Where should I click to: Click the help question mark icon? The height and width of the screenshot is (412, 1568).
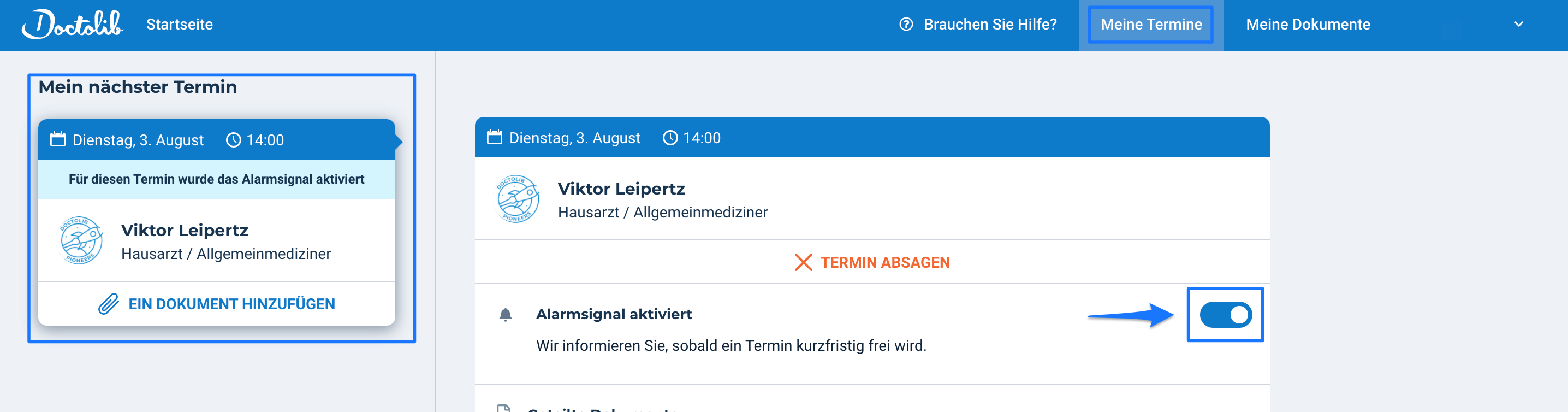[906, 25]
